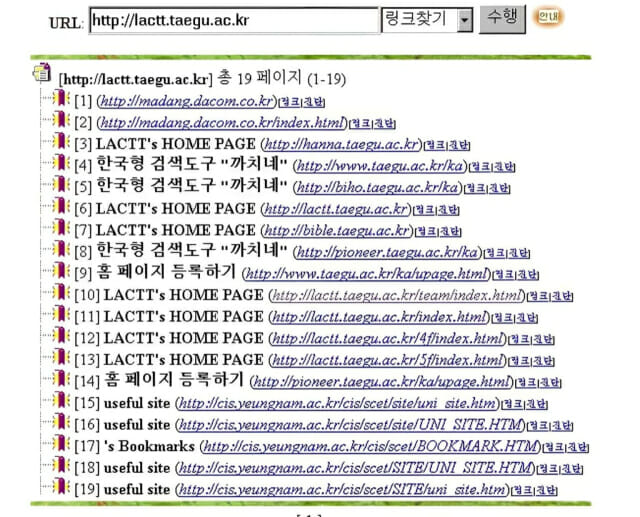This screenshot has width=640, height=517.
Task: Open the http://madang.dacom.co.kr/index.html link
Action: pyautogui.click(x=221, y=123)
